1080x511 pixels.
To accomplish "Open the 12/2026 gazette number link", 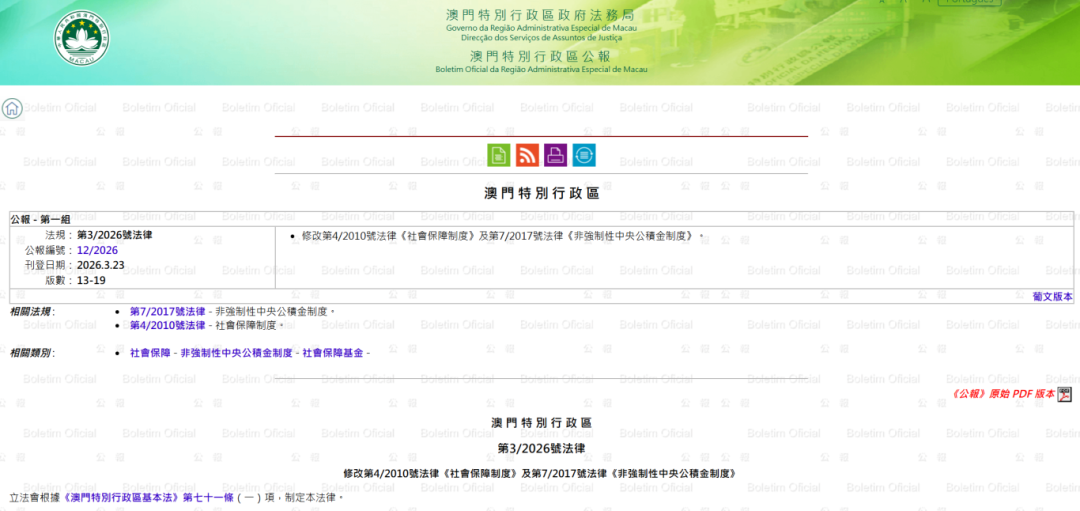I will coord(97,250).
